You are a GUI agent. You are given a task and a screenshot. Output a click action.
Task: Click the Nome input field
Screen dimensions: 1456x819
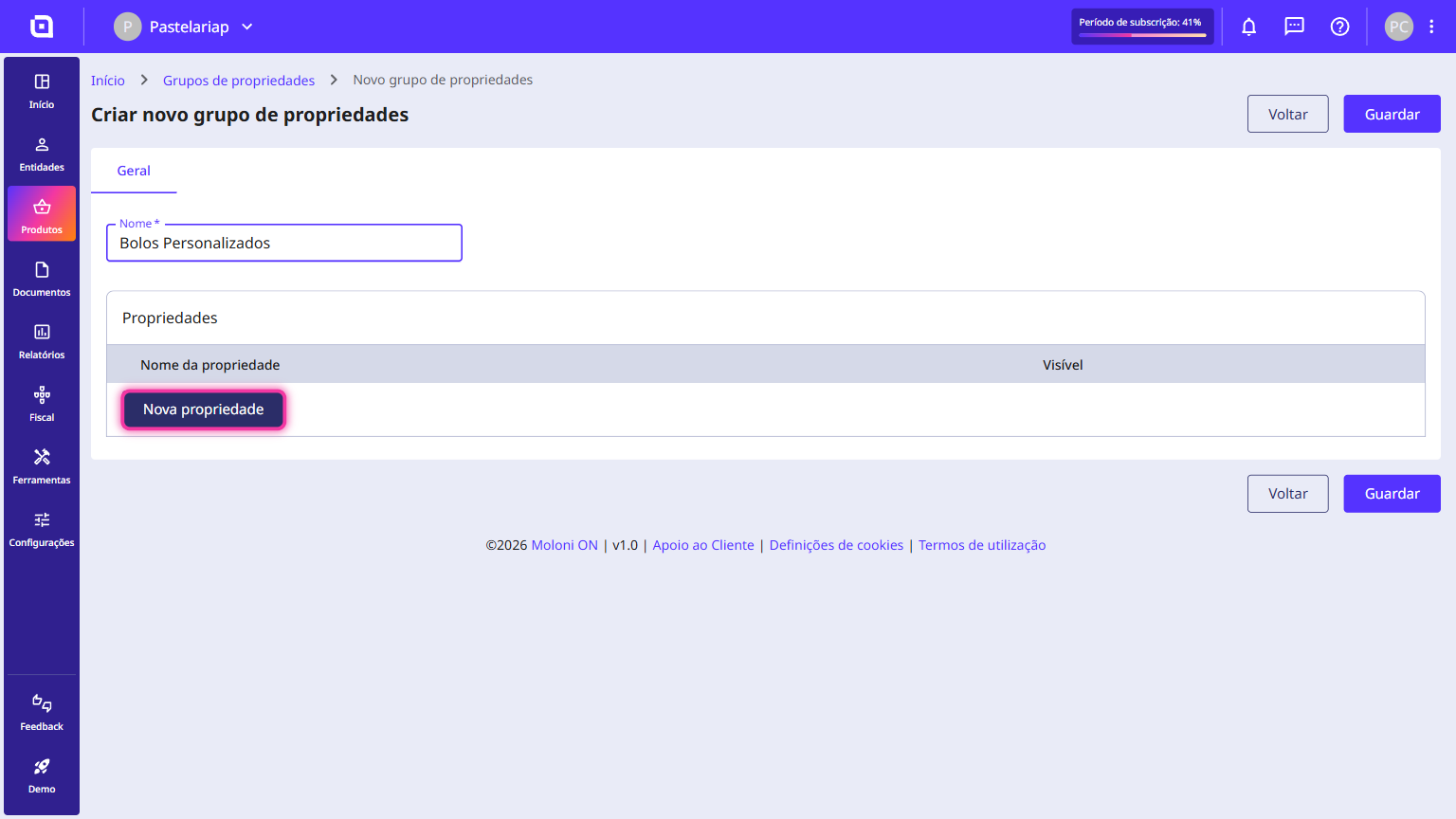(x=284, y=243)
